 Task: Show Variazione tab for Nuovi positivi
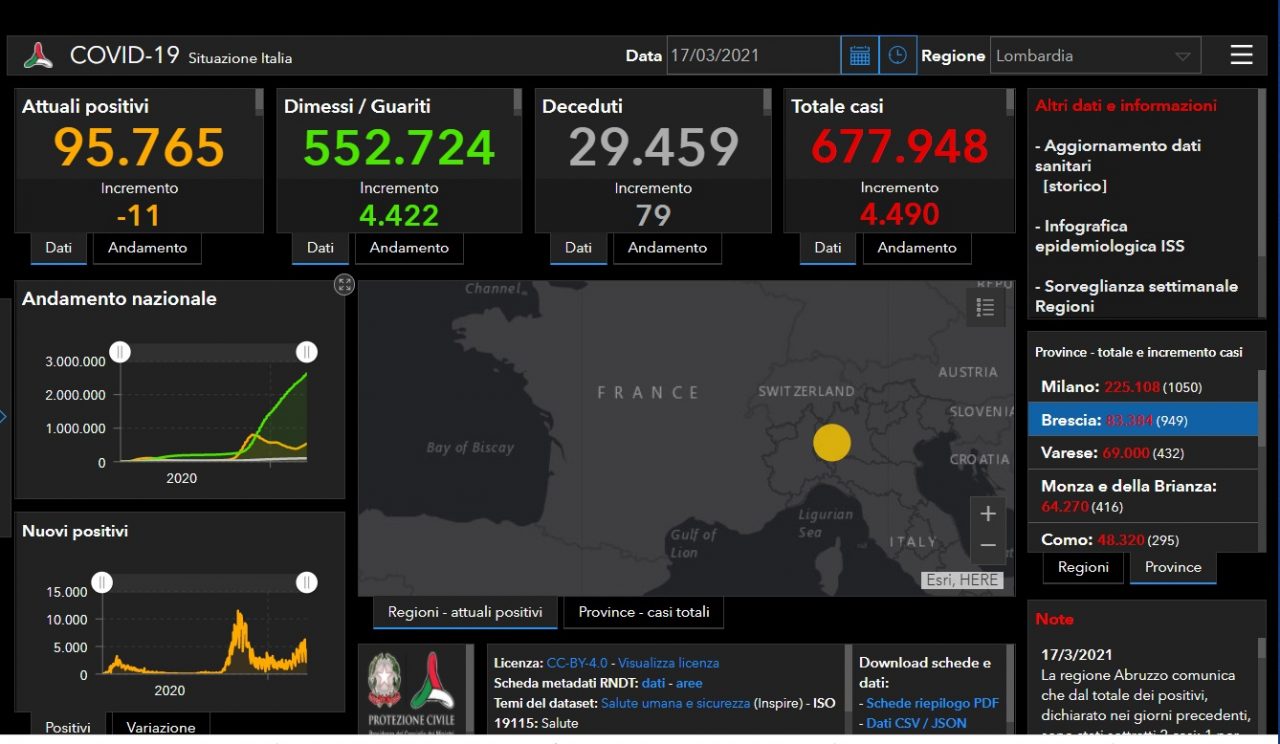pyautogui.click(x=160, y=727)
